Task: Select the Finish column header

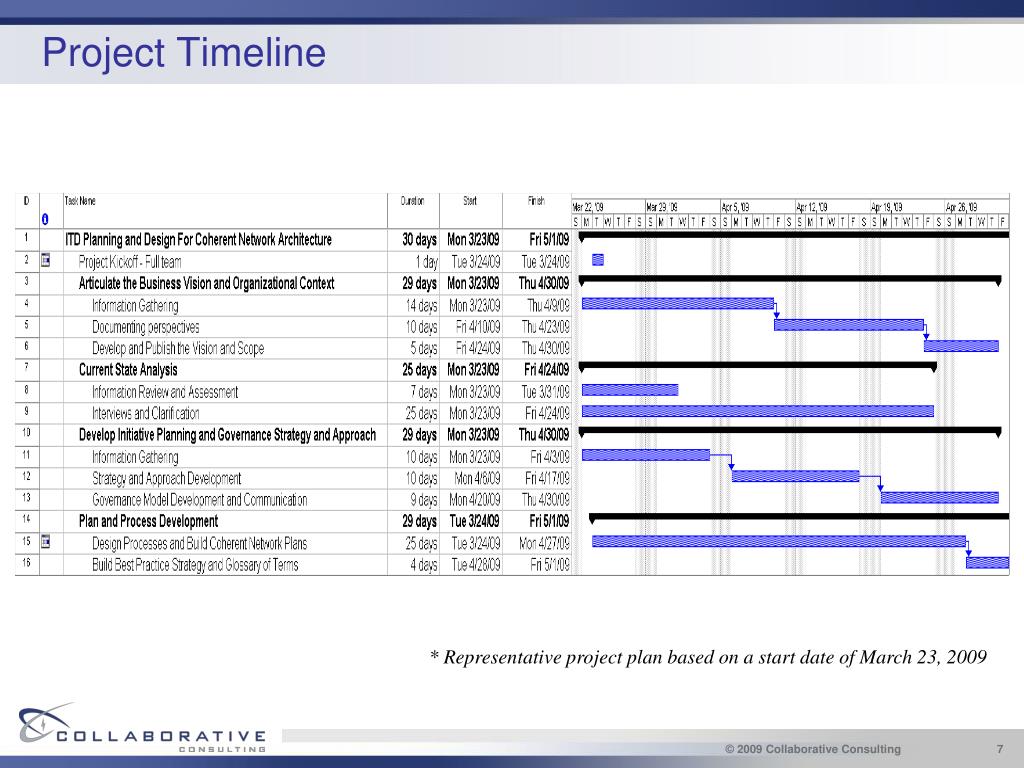Action: [x=536, y=201]
